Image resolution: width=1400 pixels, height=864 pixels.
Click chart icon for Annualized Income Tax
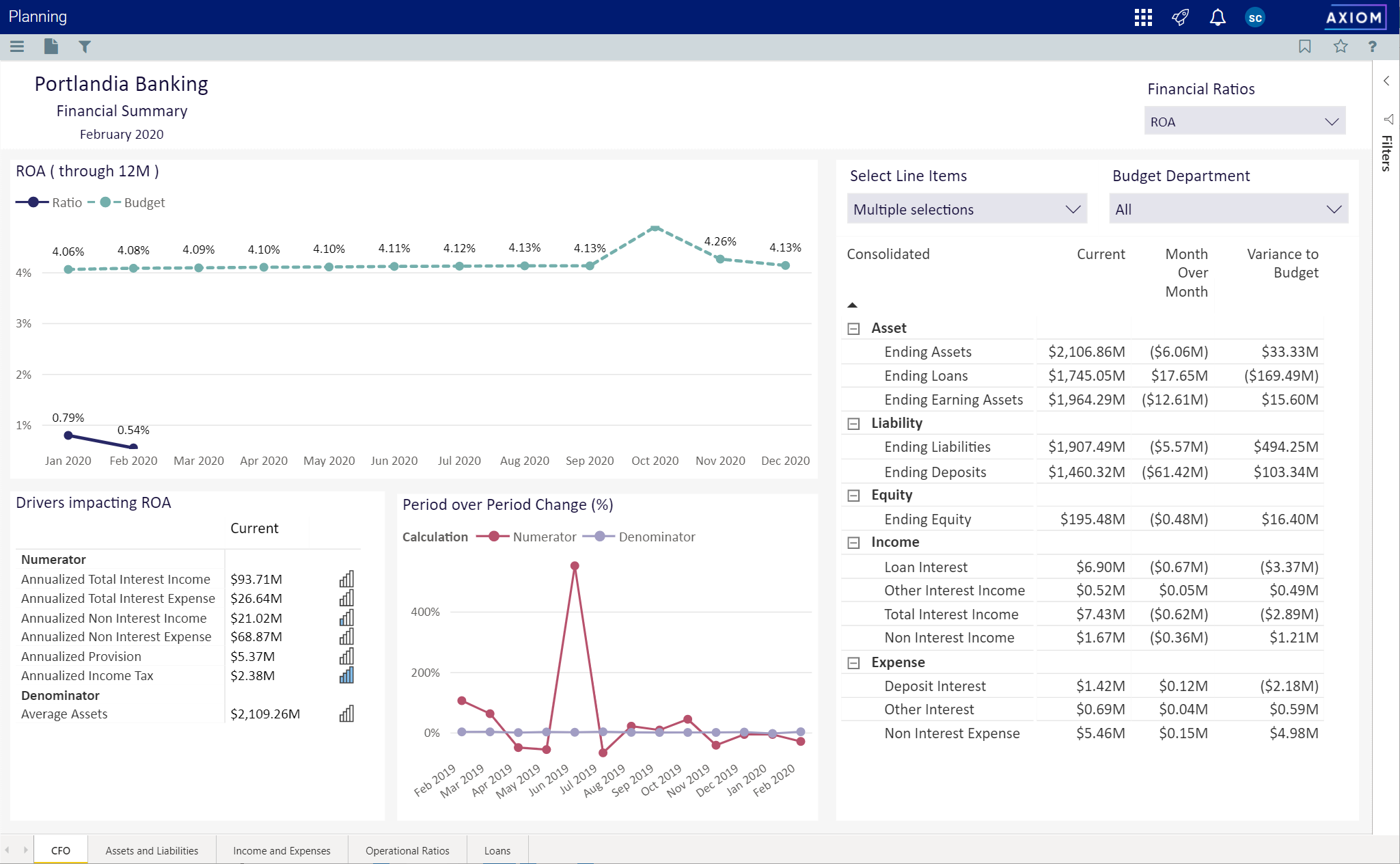(x=346, y=676)
